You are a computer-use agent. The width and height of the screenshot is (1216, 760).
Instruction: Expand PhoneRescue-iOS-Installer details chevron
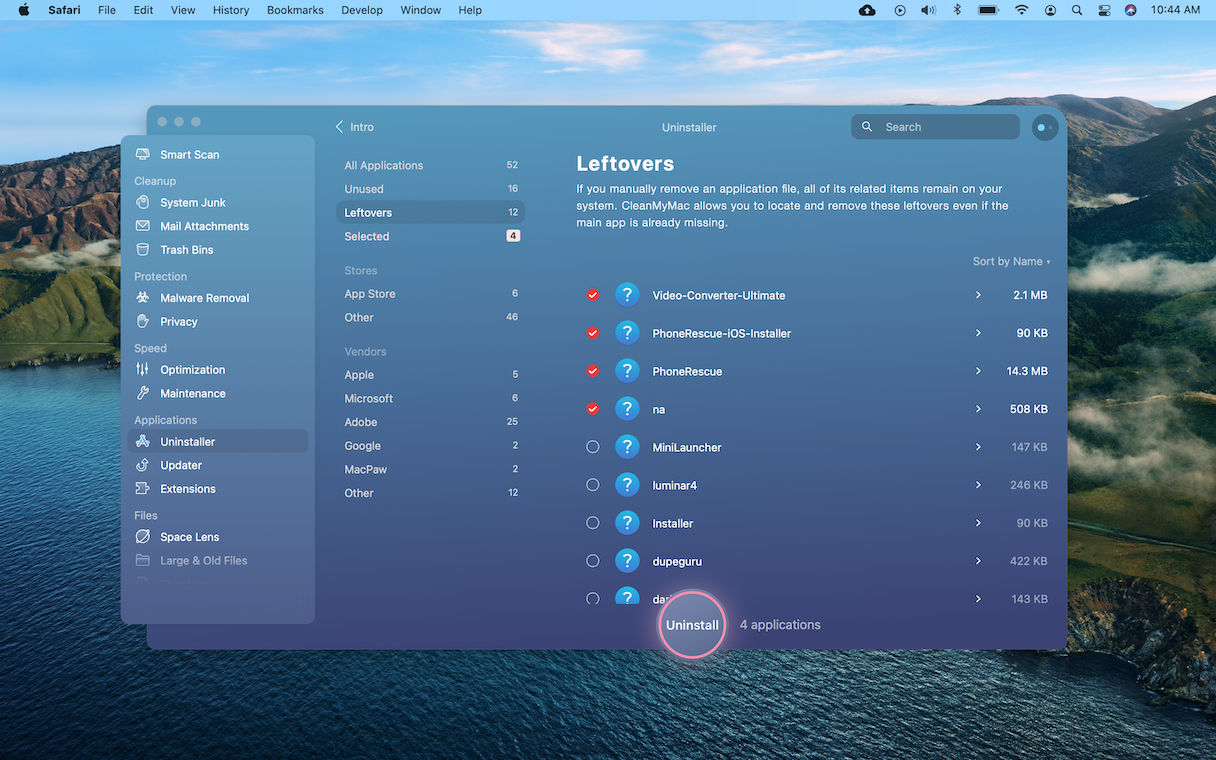pos(978,333)
